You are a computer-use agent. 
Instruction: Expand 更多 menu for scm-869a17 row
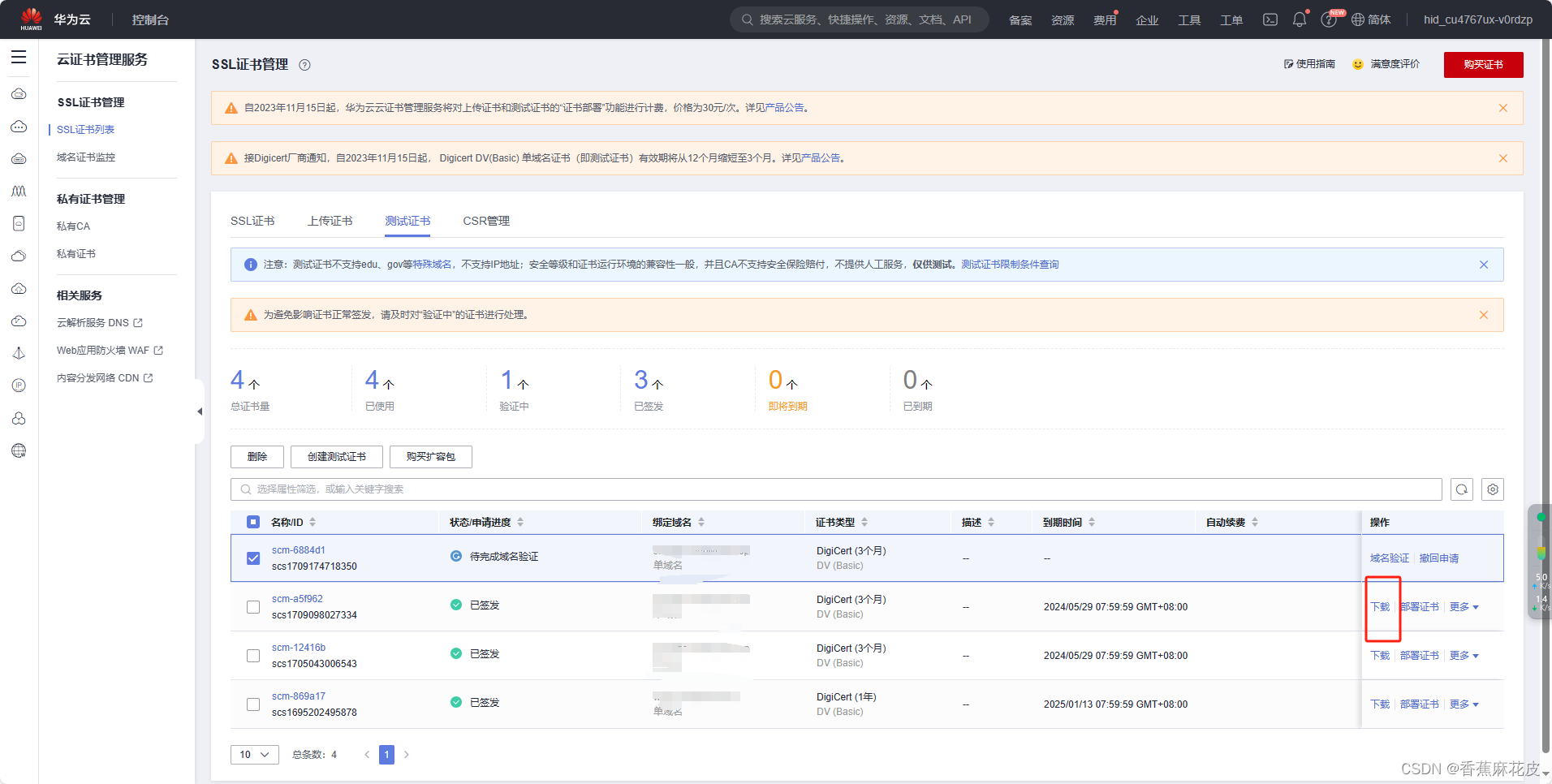coord(1464,704)
